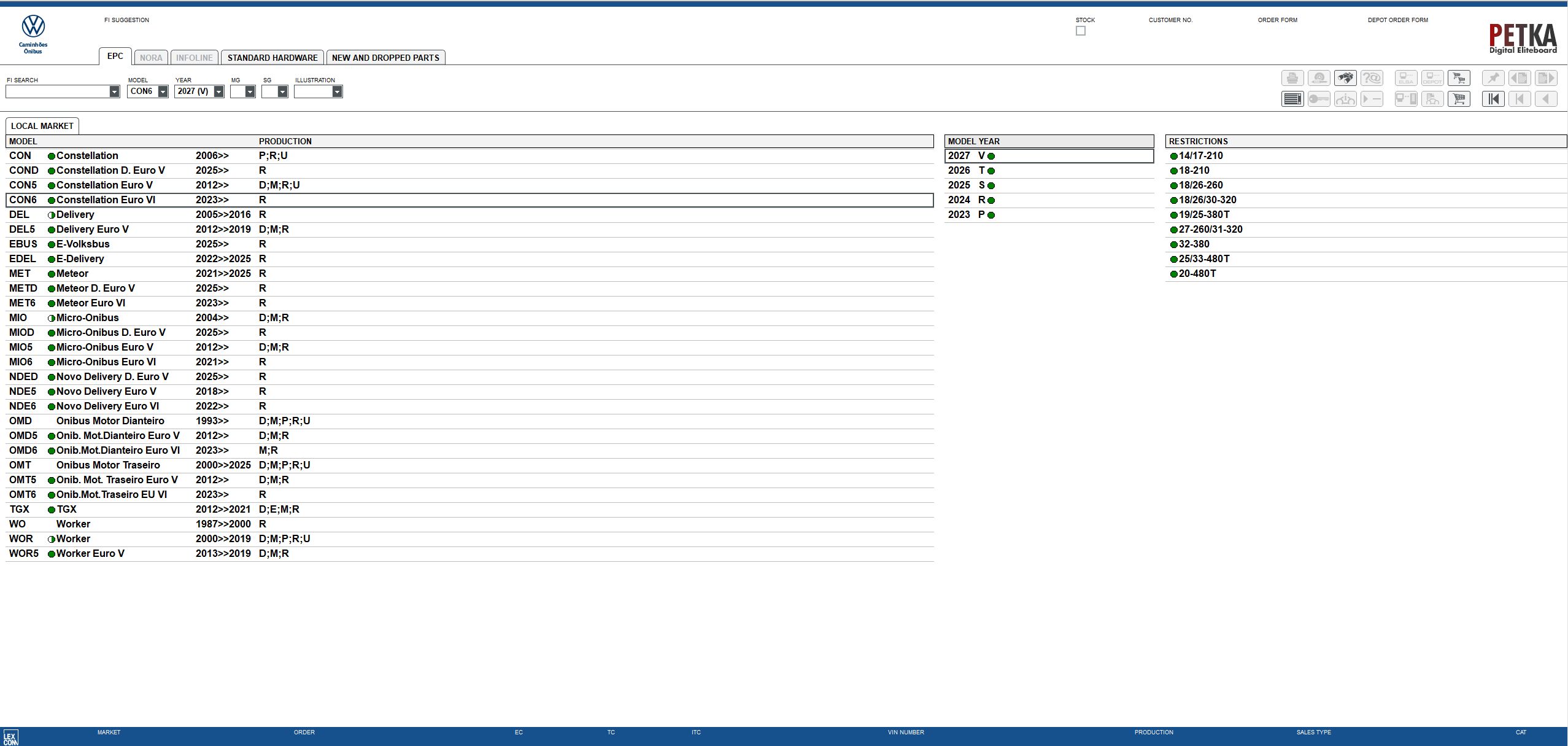Click the arrow-dash toolbar icon
The height and width of the screenshot is (746, 1568).
[1372, 99]
